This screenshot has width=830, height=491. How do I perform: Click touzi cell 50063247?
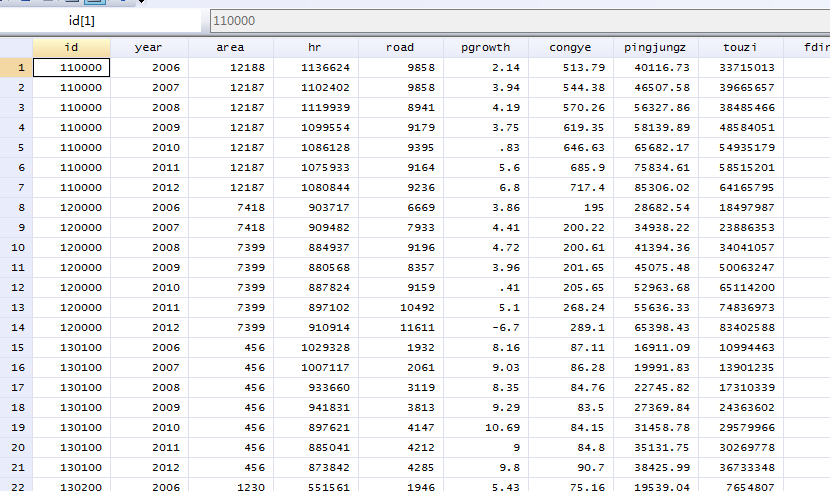pyautogui.click(x=741, y=268)
